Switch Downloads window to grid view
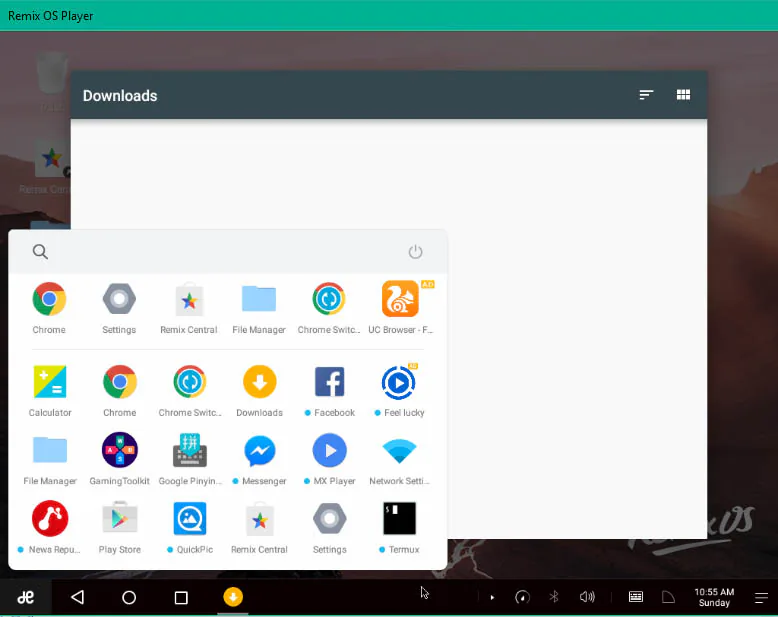 [x=683, y=95]
